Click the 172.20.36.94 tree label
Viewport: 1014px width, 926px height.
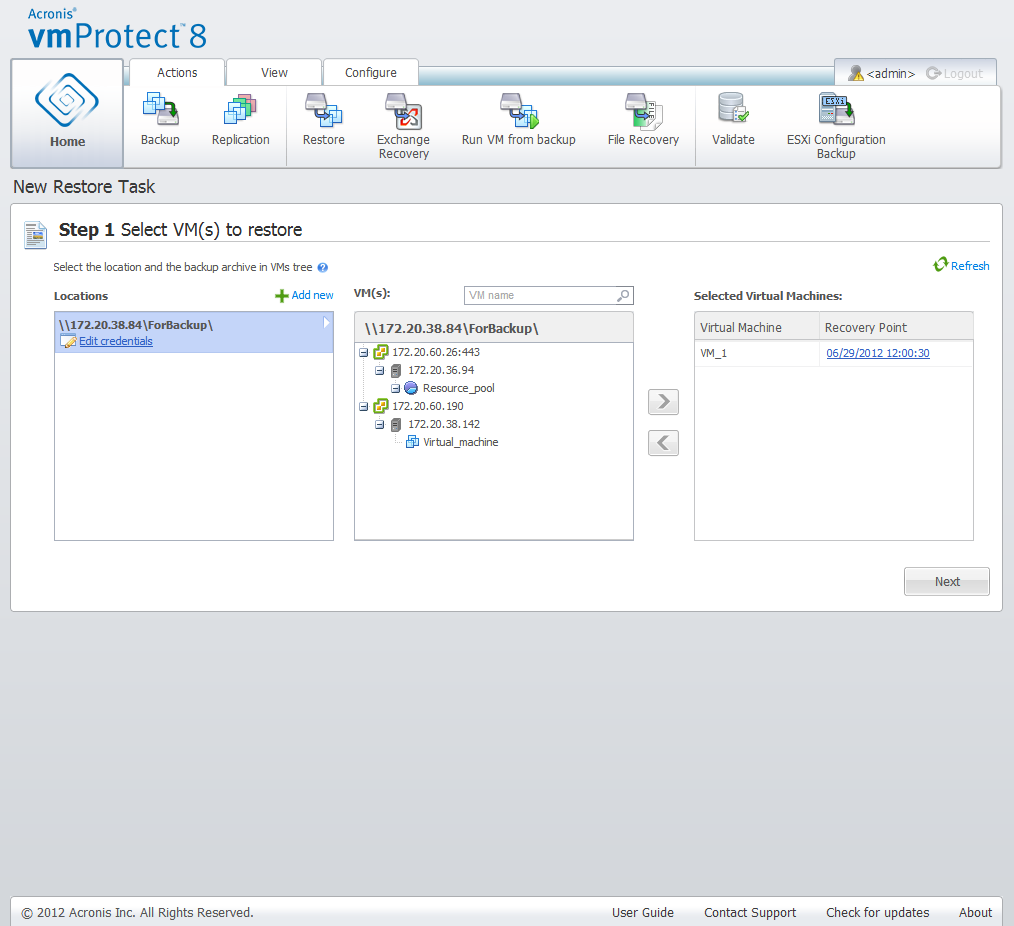tap(441, 370)
